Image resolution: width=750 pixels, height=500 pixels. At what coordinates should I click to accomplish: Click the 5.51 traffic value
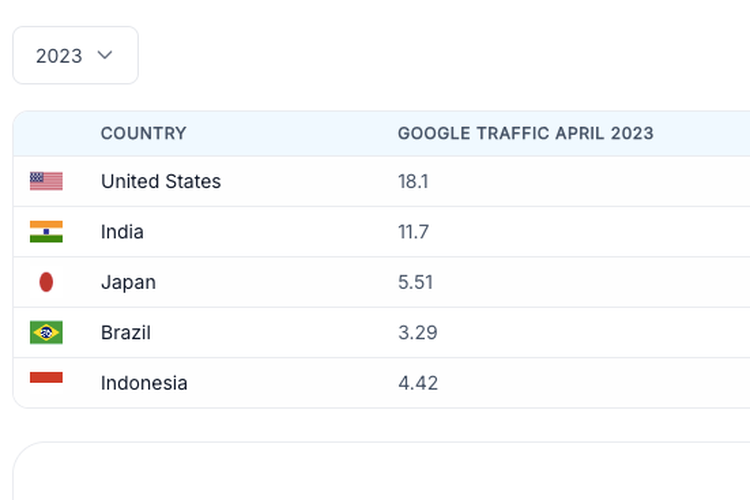[416, 282]
